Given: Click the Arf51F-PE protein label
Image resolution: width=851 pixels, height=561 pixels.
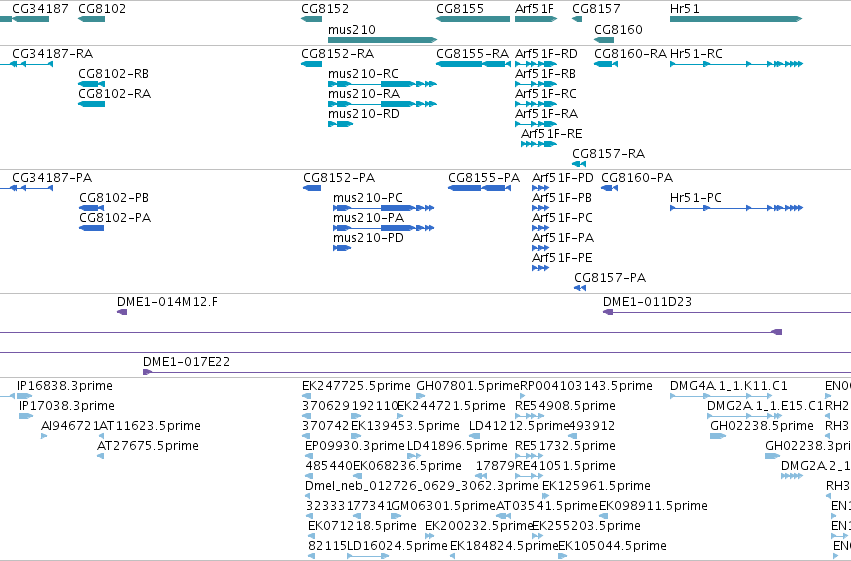Looking at the screenshot, I should 562,258.
